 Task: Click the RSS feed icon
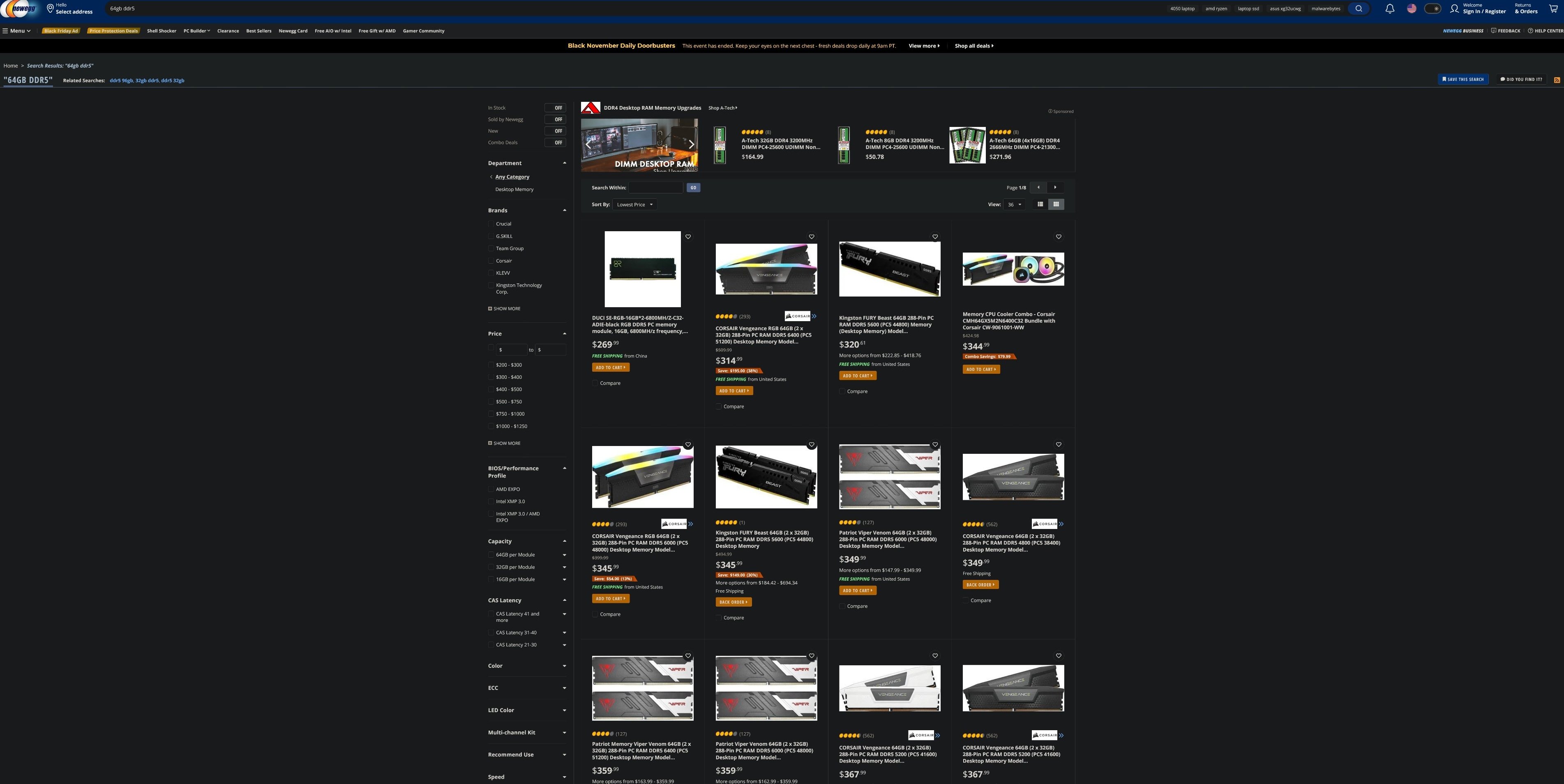(1557, 80)
